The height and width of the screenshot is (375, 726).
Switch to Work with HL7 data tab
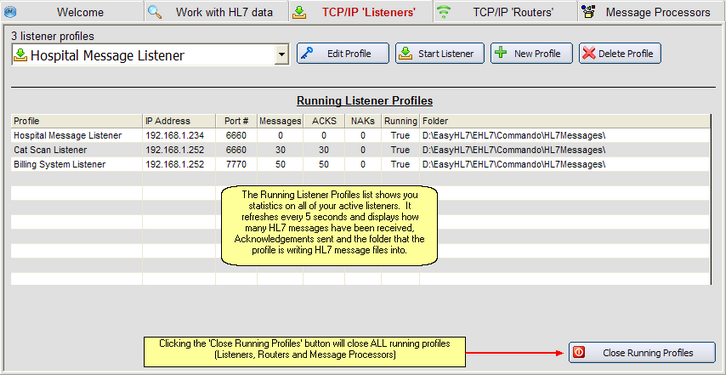coord(216,12)
